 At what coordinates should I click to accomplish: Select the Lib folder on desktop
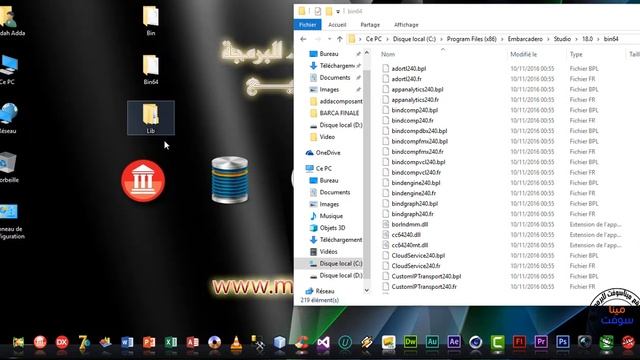(x=151, y=118)
